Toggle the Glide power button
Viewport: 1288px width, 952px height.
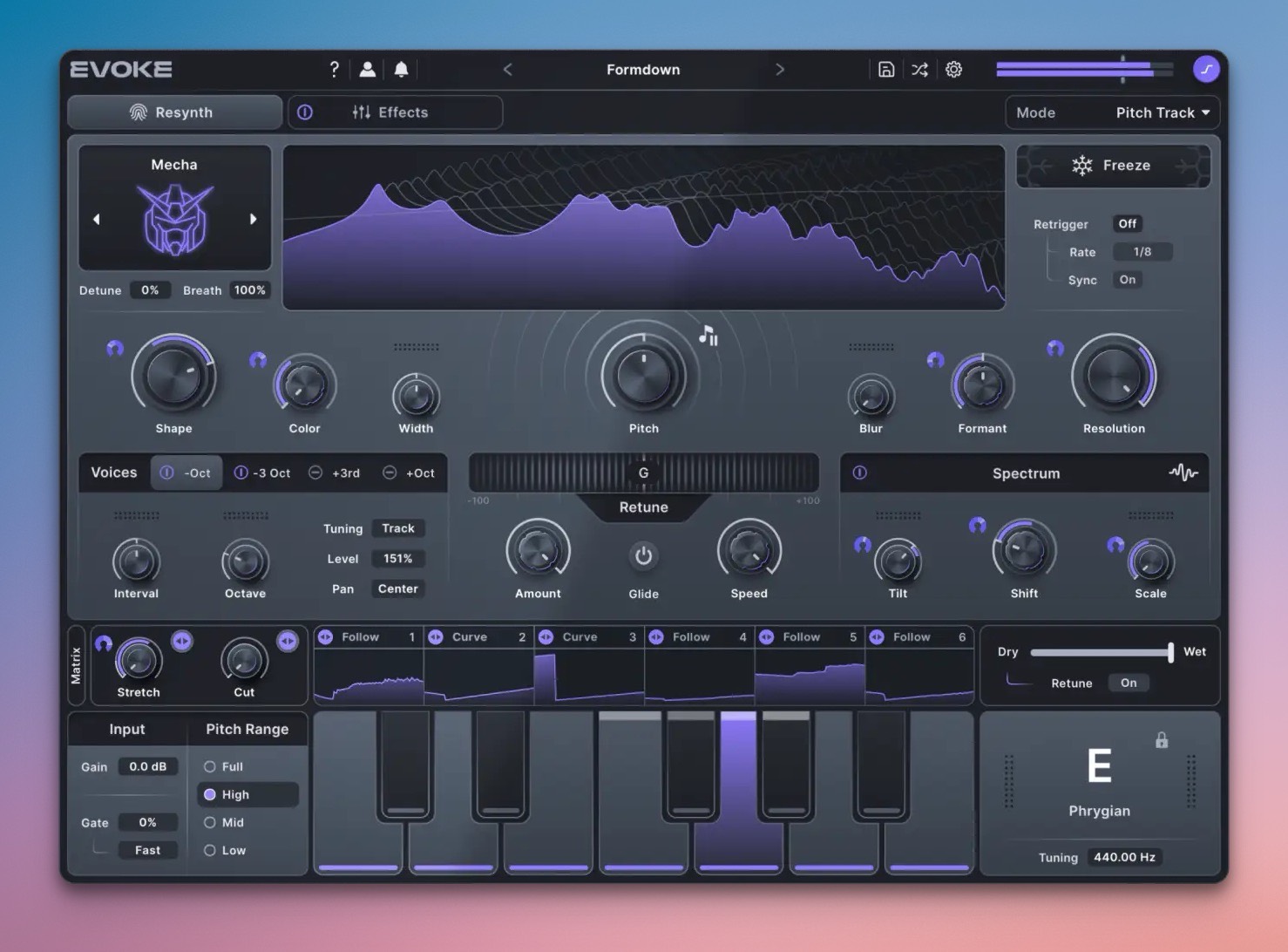click(x=643, y=556)
